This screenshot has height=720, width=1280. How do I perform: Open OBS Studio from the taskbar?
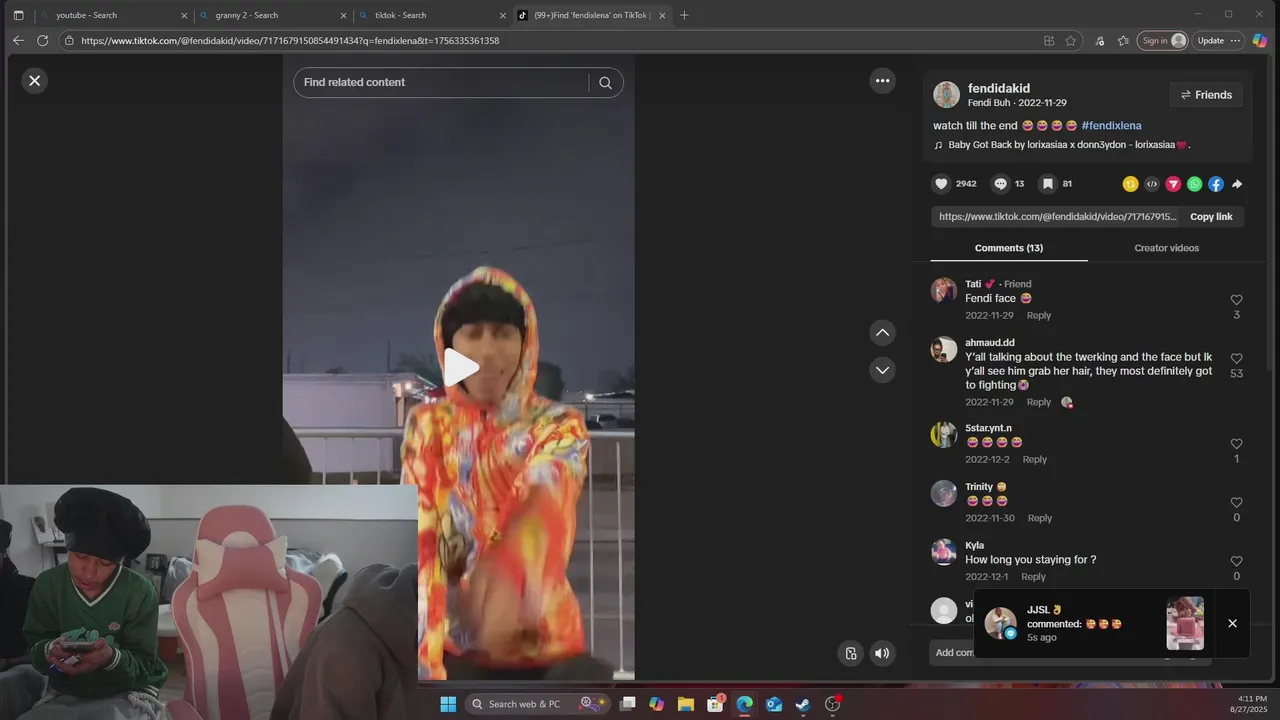click(832, 704)
